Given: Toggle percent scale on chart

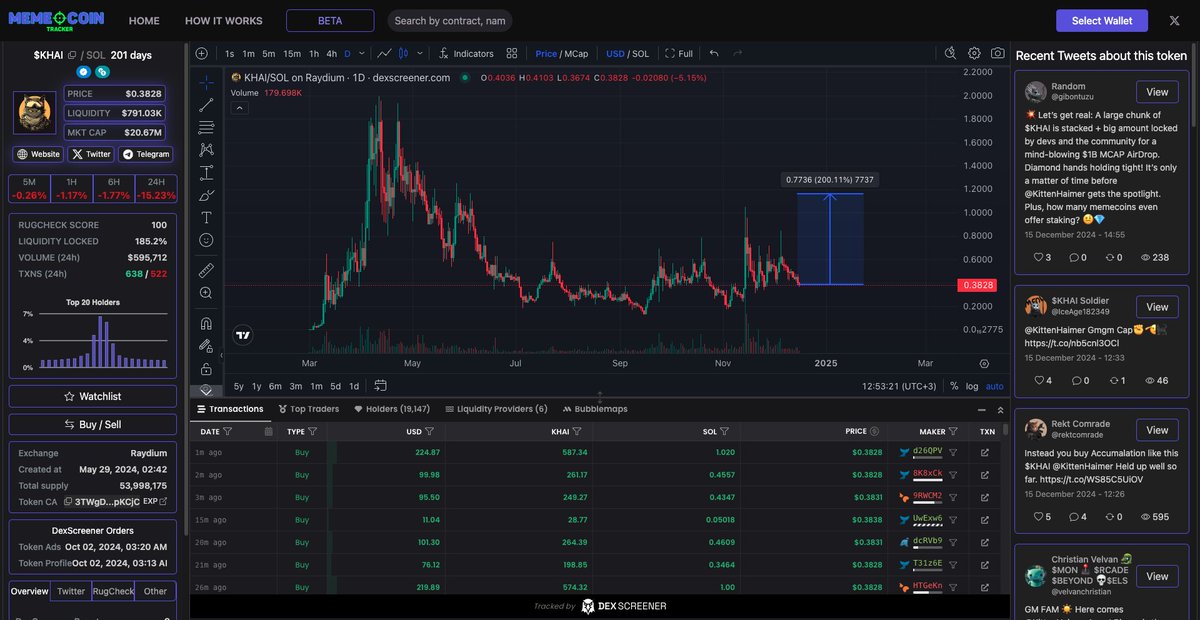Looking at the screenshot, I should 954,386.
